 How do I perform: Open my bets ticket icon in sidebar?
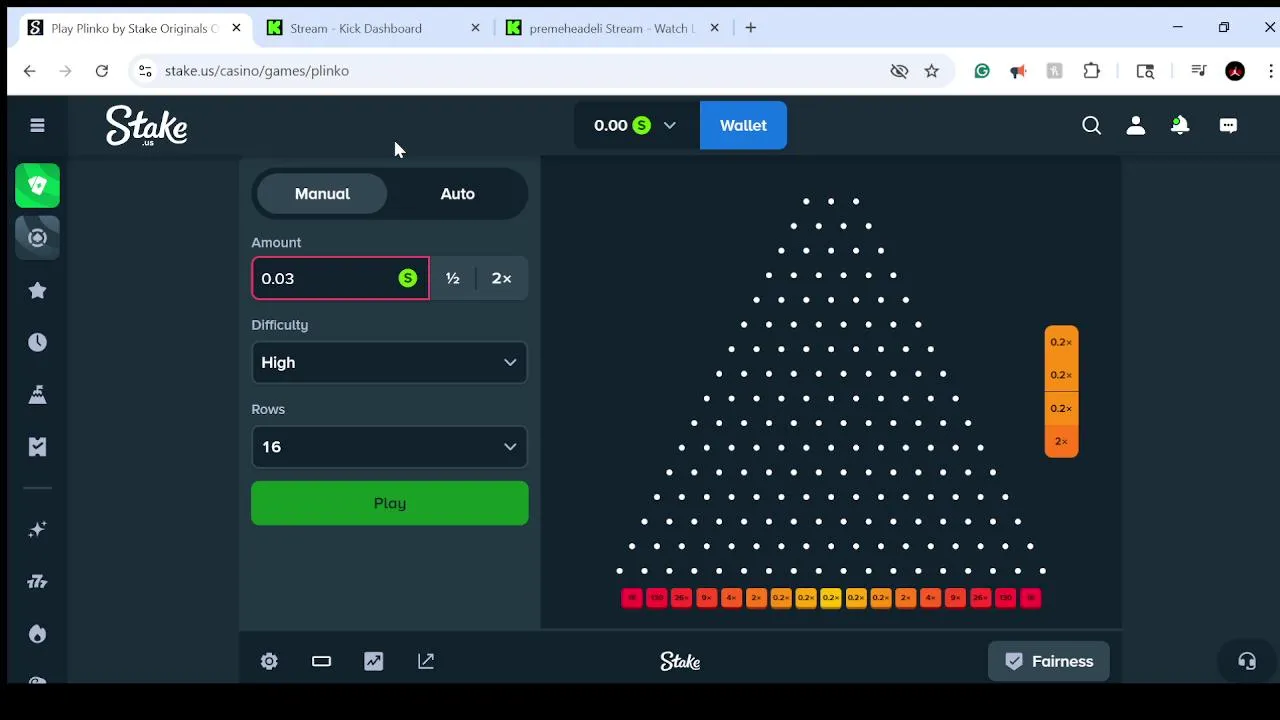pos(37,447)
